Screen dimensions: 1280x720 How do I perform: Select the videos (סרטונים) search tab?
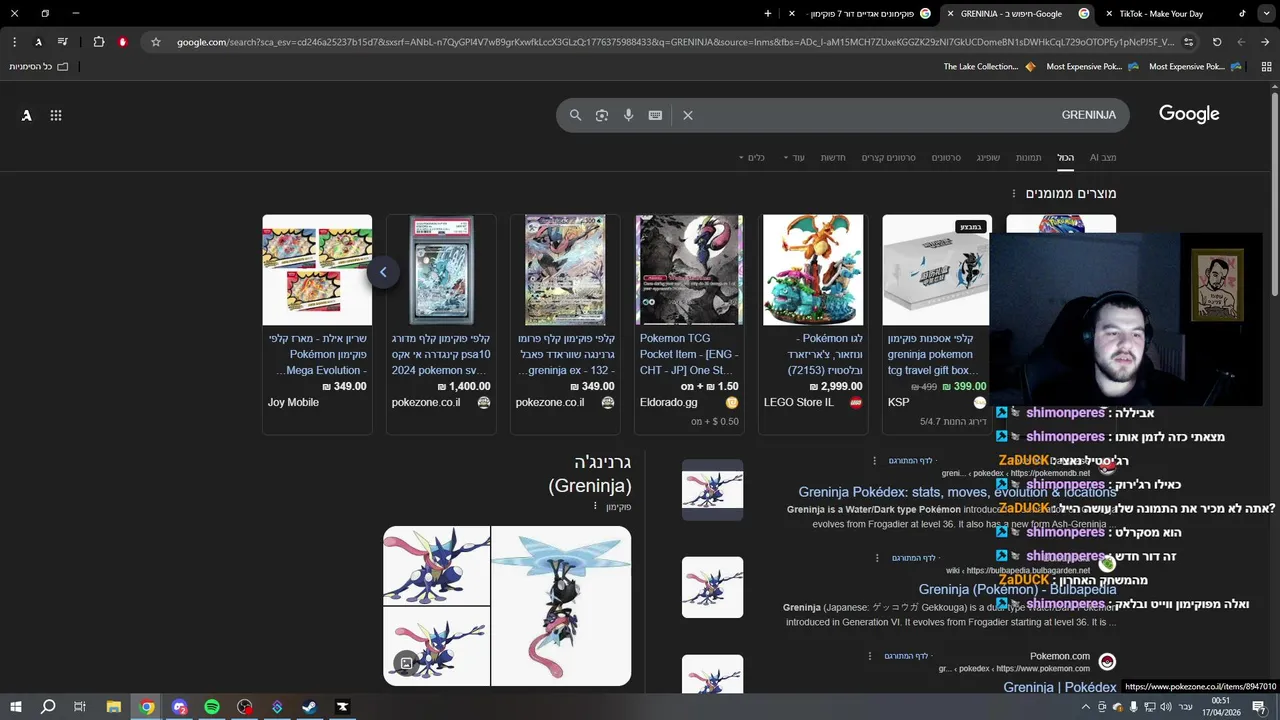[x=946, y=158]
